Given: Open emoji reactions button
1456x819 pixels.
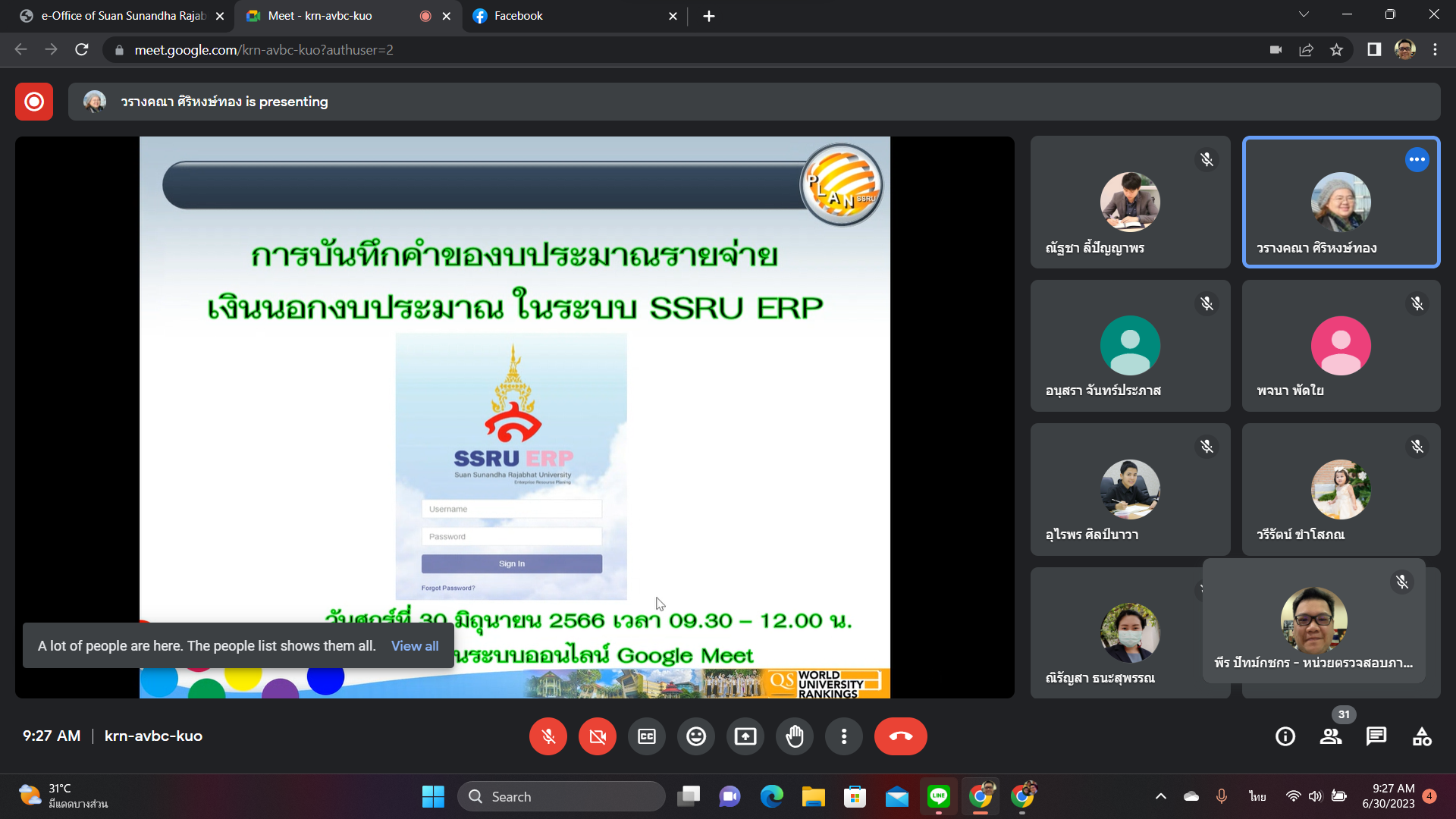Looking at the screenshot, I should point(695,736).
